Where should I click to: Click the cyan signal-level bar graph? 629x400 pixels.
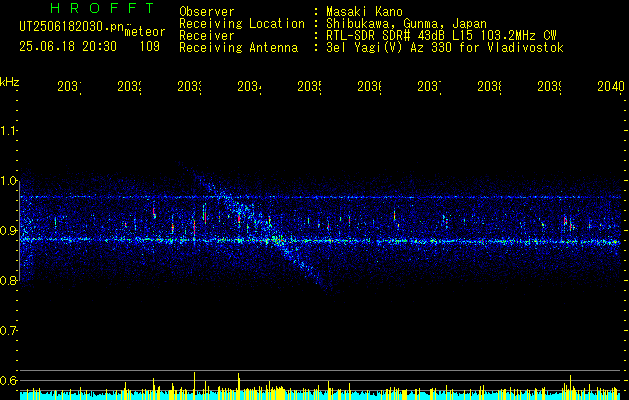(x=320, y=396)
